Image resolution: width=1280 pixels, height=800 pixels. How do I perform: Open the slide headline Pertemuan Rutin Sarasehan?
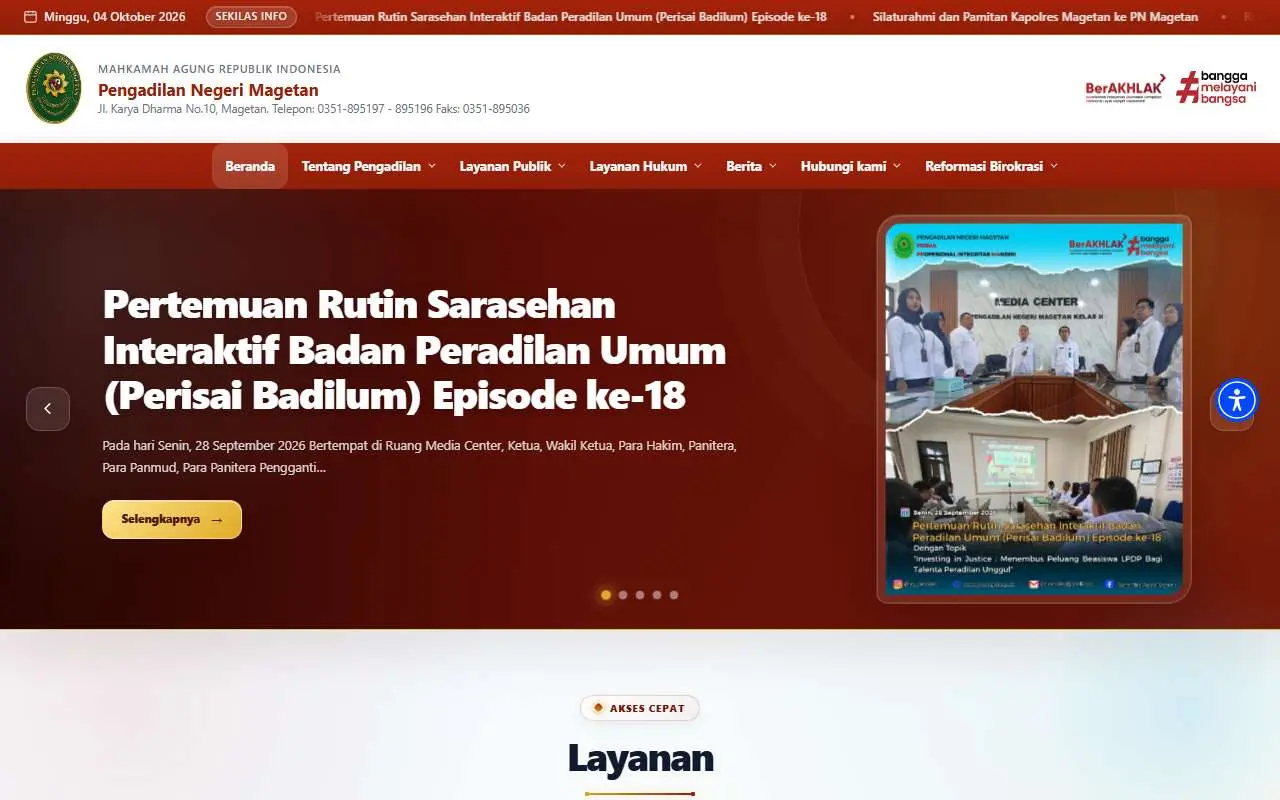pos(414,349)
